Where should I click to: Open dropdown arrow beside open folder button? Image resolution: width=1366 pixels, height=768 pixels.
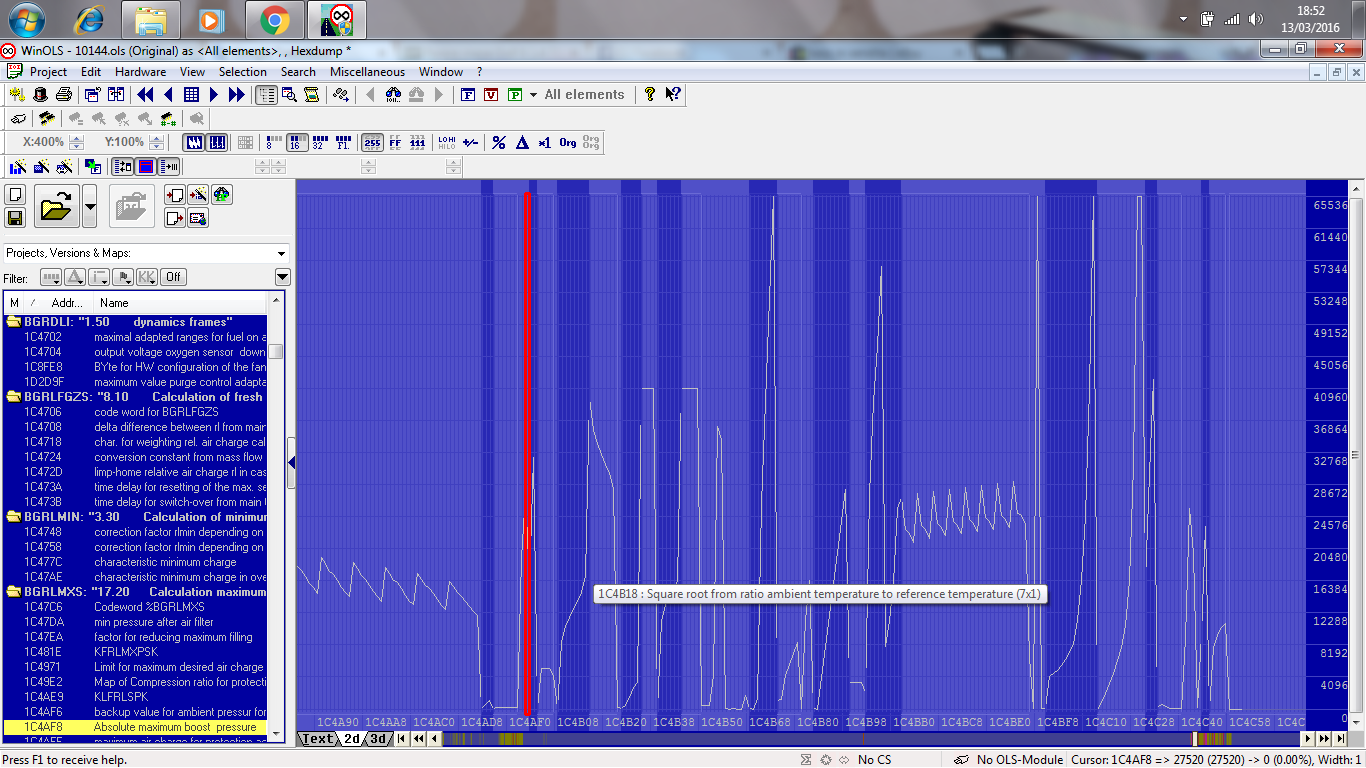[x=90, y=207]
